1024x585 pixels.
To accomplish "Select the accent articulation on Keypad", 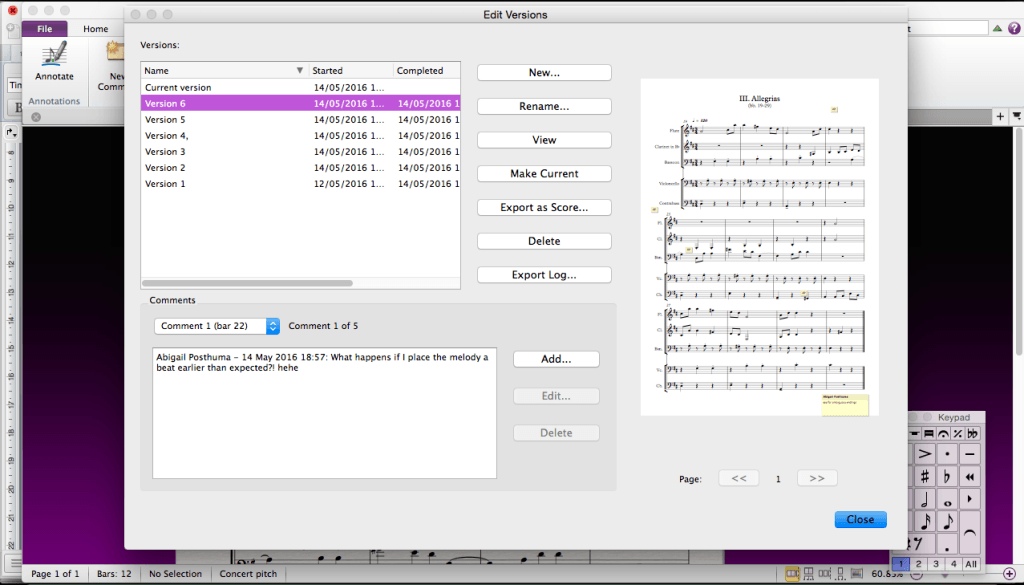I will pyautogui.click(x=924, y=454).
